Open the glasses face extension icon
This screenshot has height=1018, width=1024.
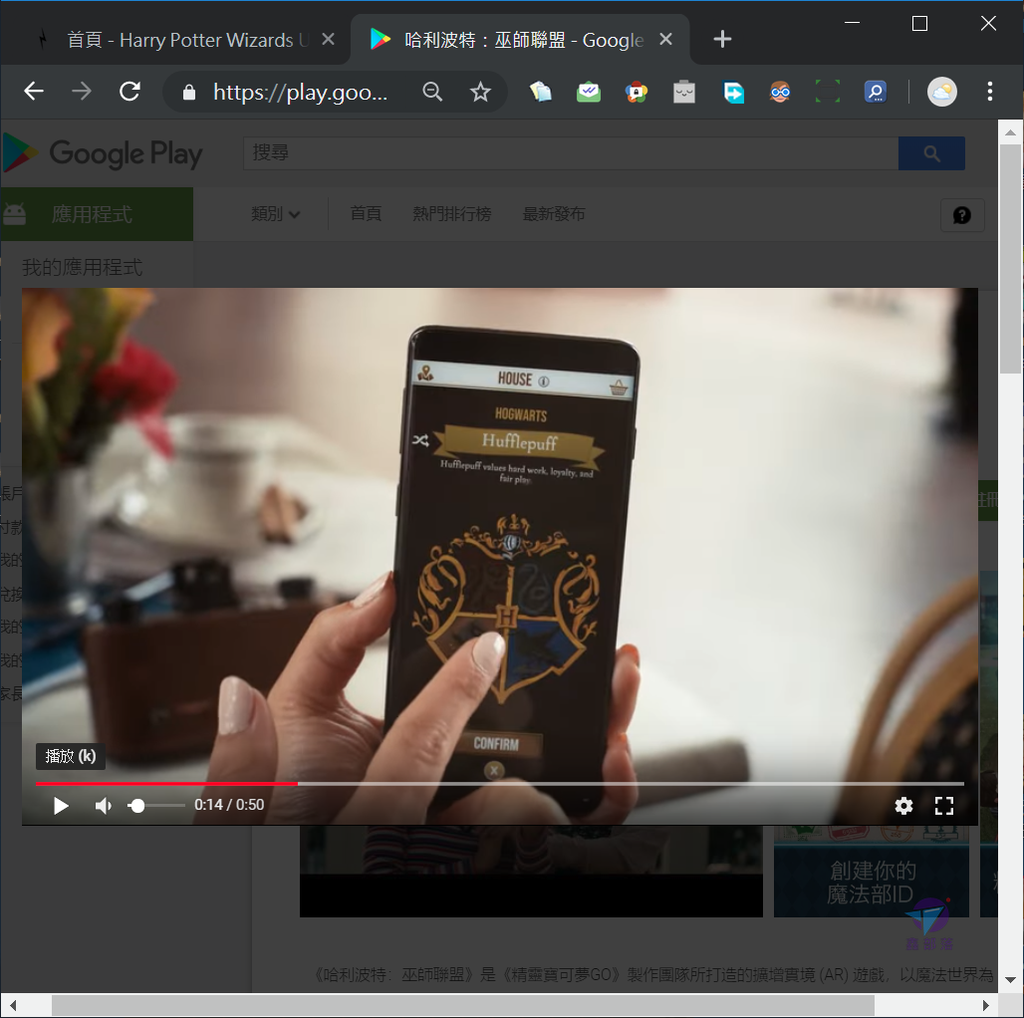[780, 92]
